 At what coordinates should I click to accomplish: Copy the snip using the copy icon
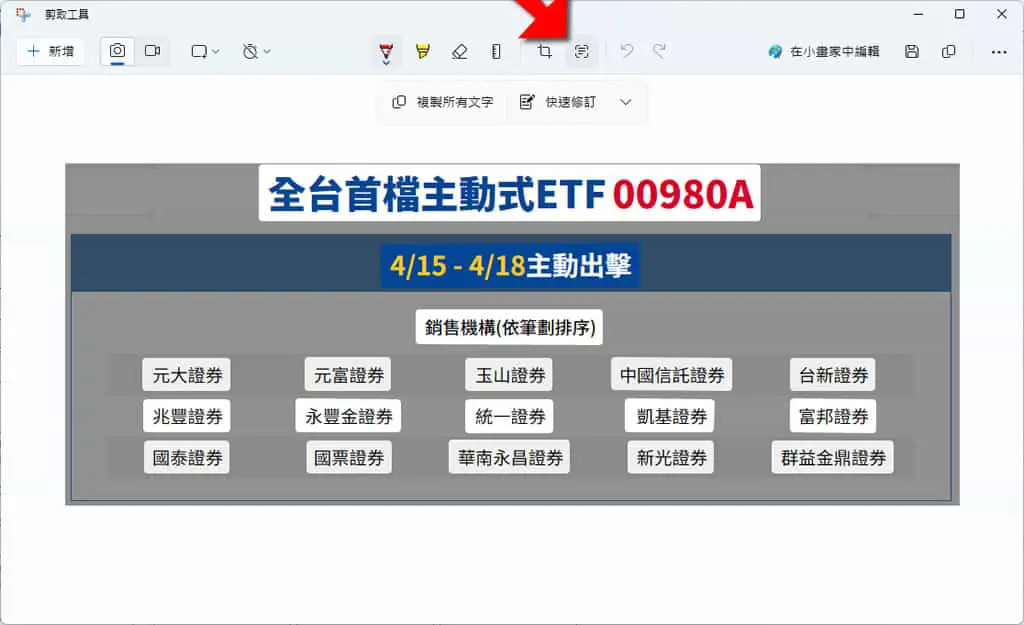click(x=949, y=51)
